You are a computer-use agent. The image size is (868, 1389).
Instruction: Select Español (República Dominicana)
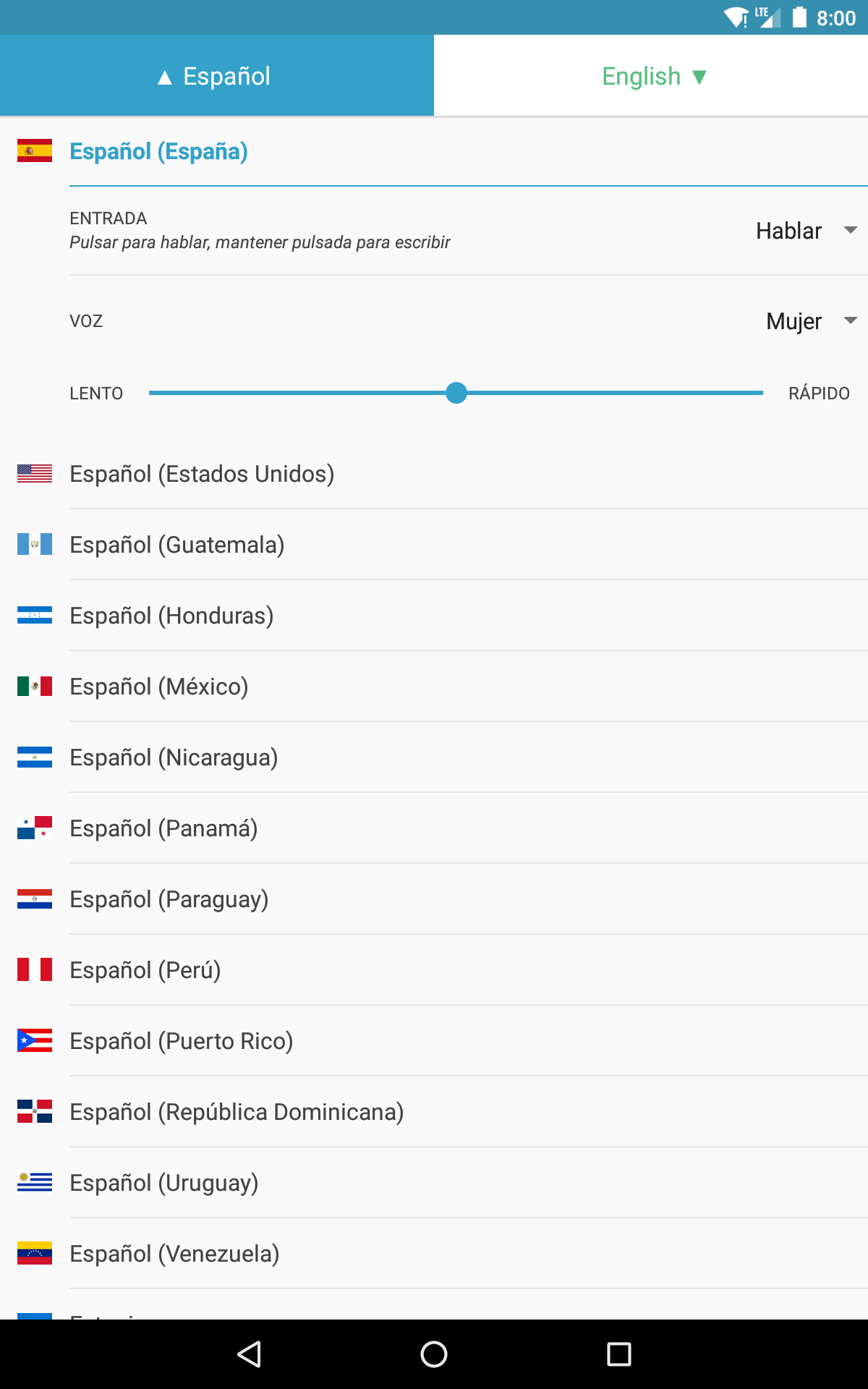(237, 1112)
